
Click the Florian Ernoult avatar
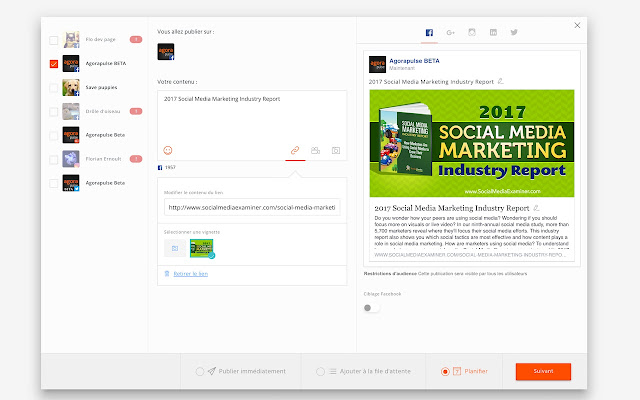71,159
